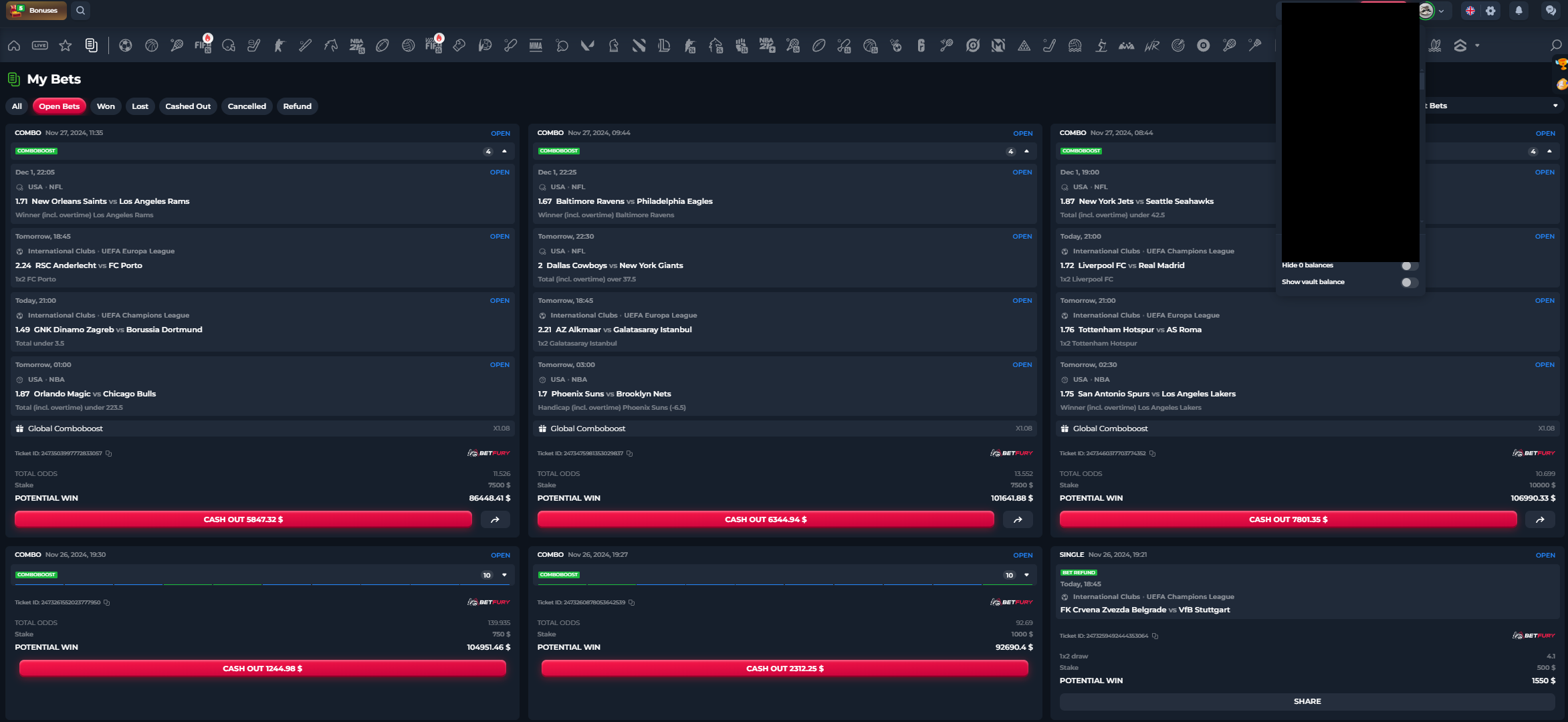This screenshot has width=1568, height=722.
Task: Click SHARE on the single bet
Action: click(1307, 701)
